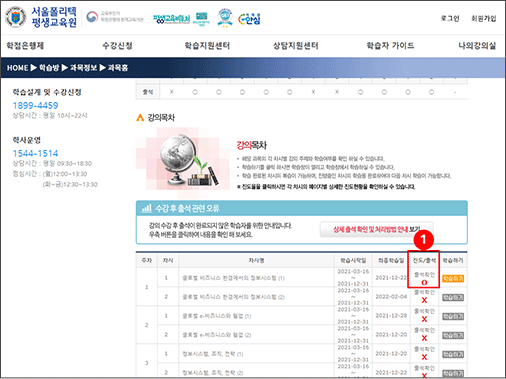
Task: Click the C-안심 logo
Action: 249,19
